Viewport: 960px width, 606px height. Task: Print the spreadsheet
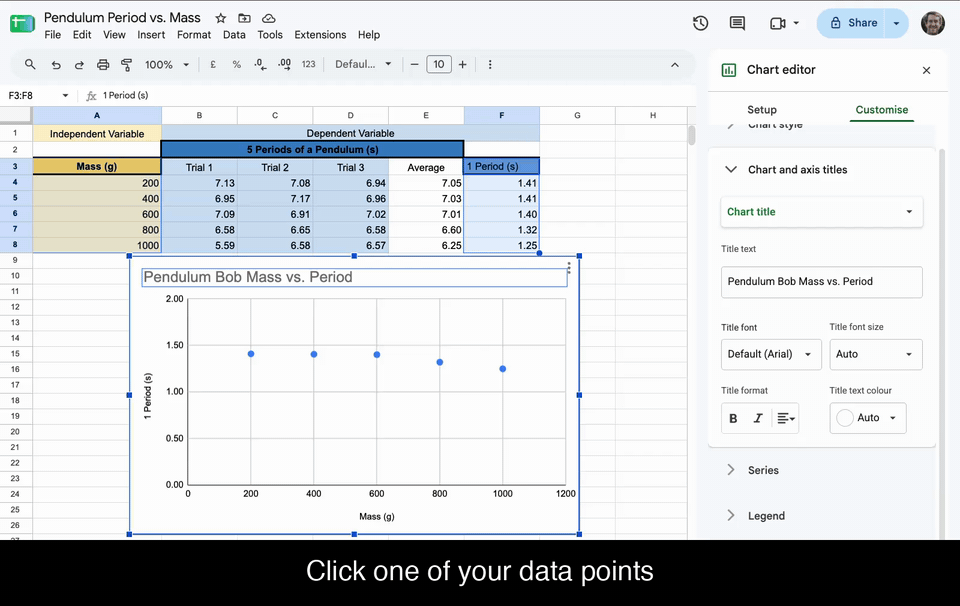pos(103,64)
